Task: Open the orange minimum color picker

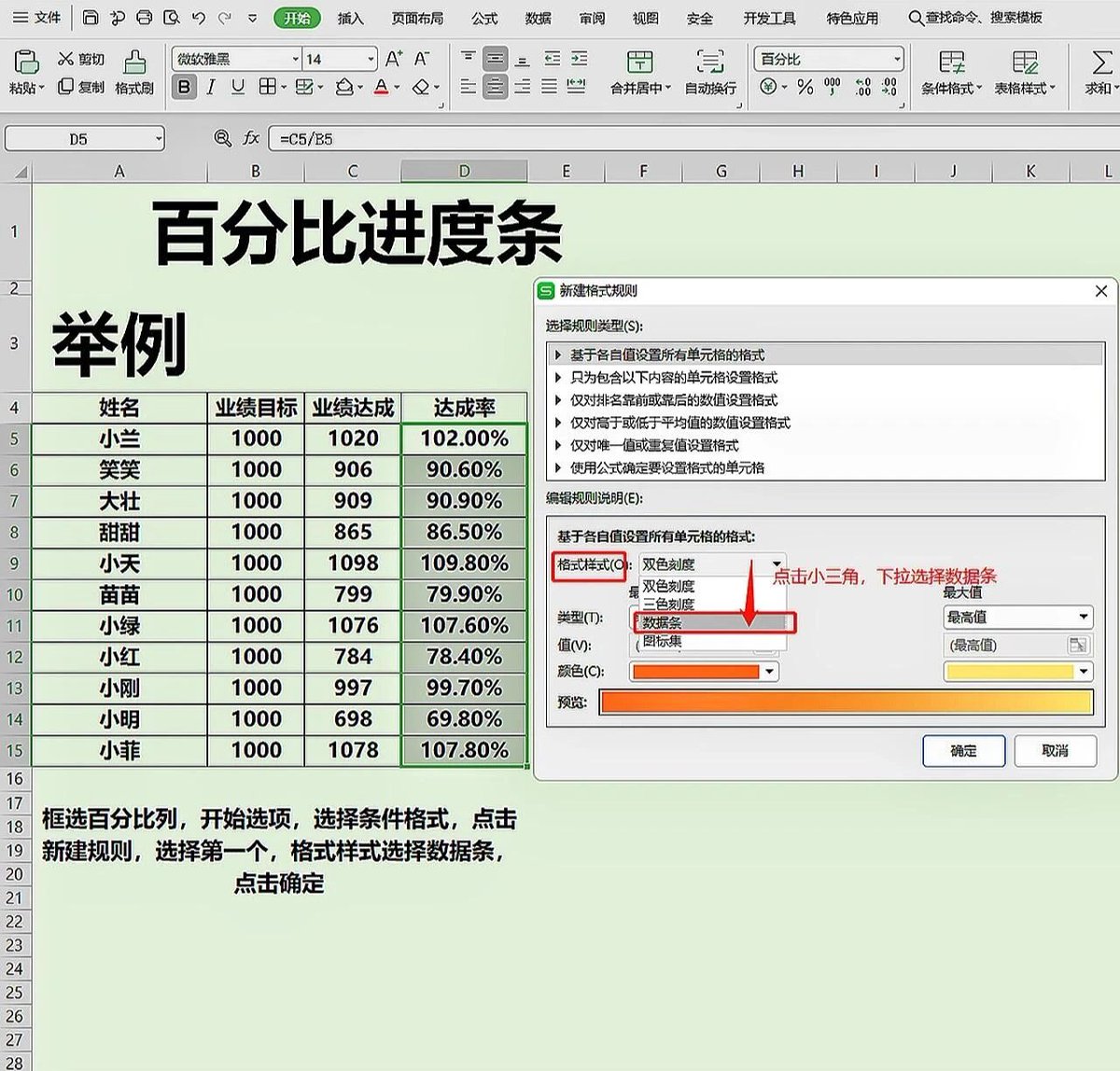Action: point(704,671)
